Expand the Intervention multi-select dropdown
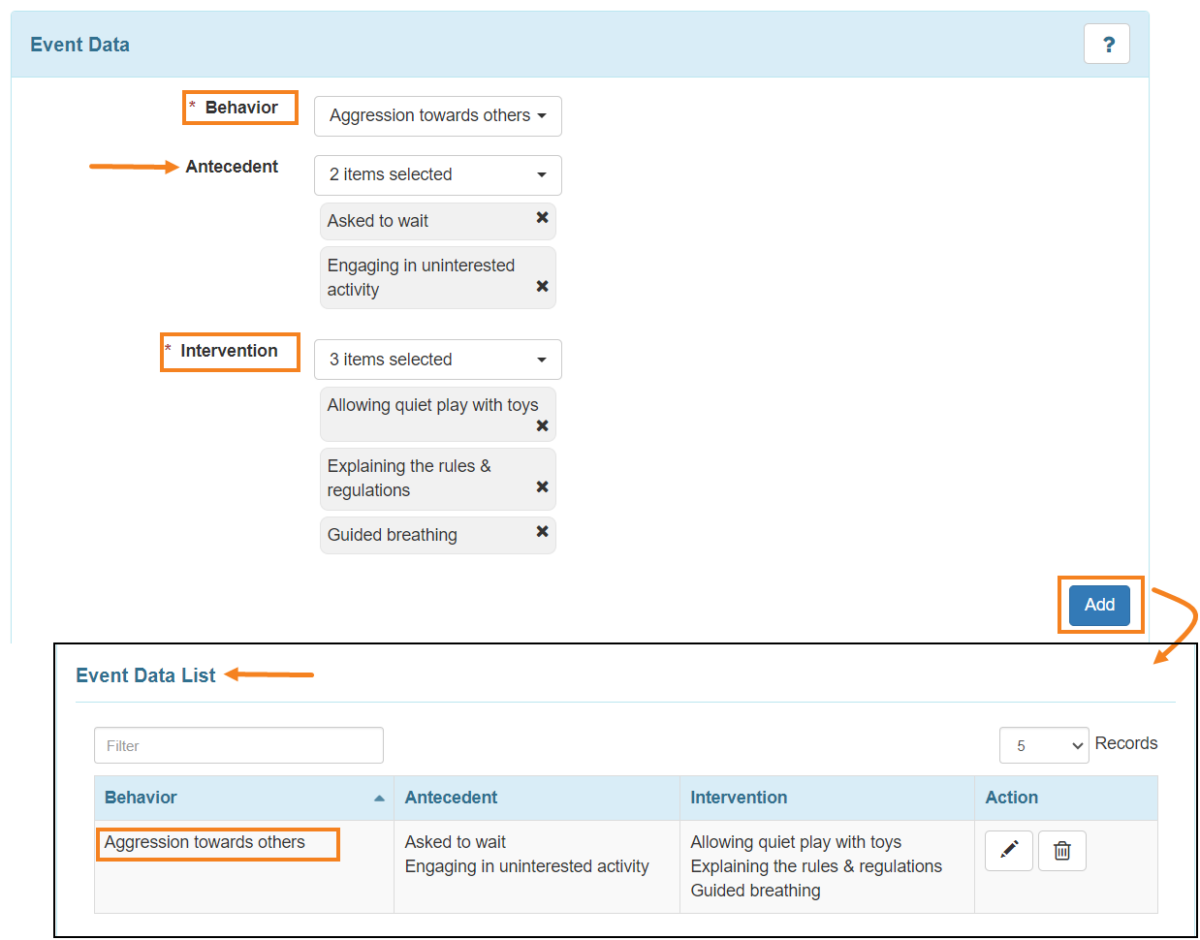The width and height of the screenshot is (1200, 940). 437,360
